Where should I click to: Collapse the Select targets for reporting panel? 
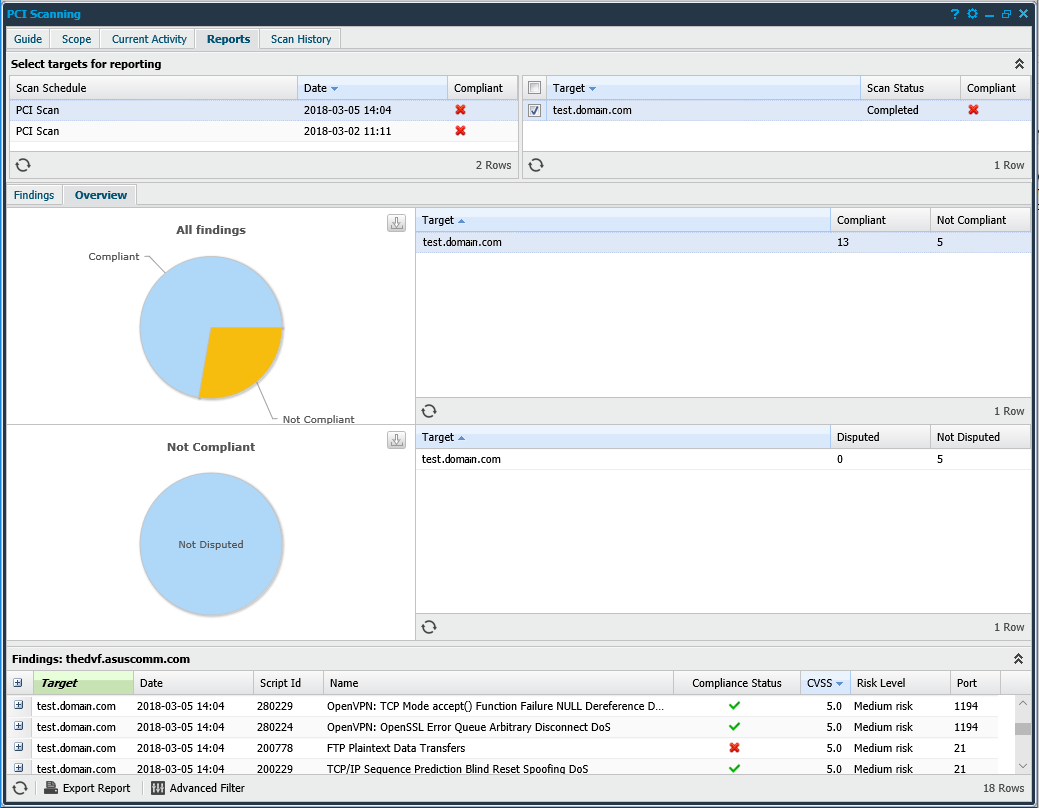coord(1019,64)
